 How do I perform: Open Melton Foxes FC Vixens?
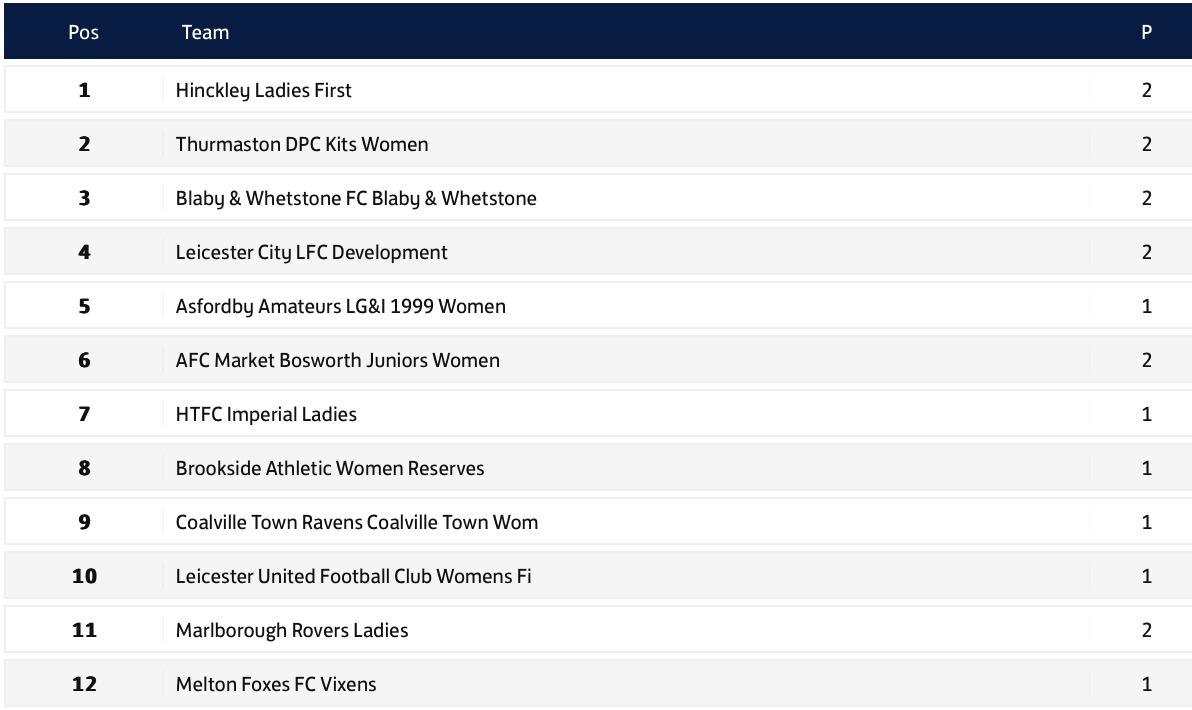pos(276,684)
